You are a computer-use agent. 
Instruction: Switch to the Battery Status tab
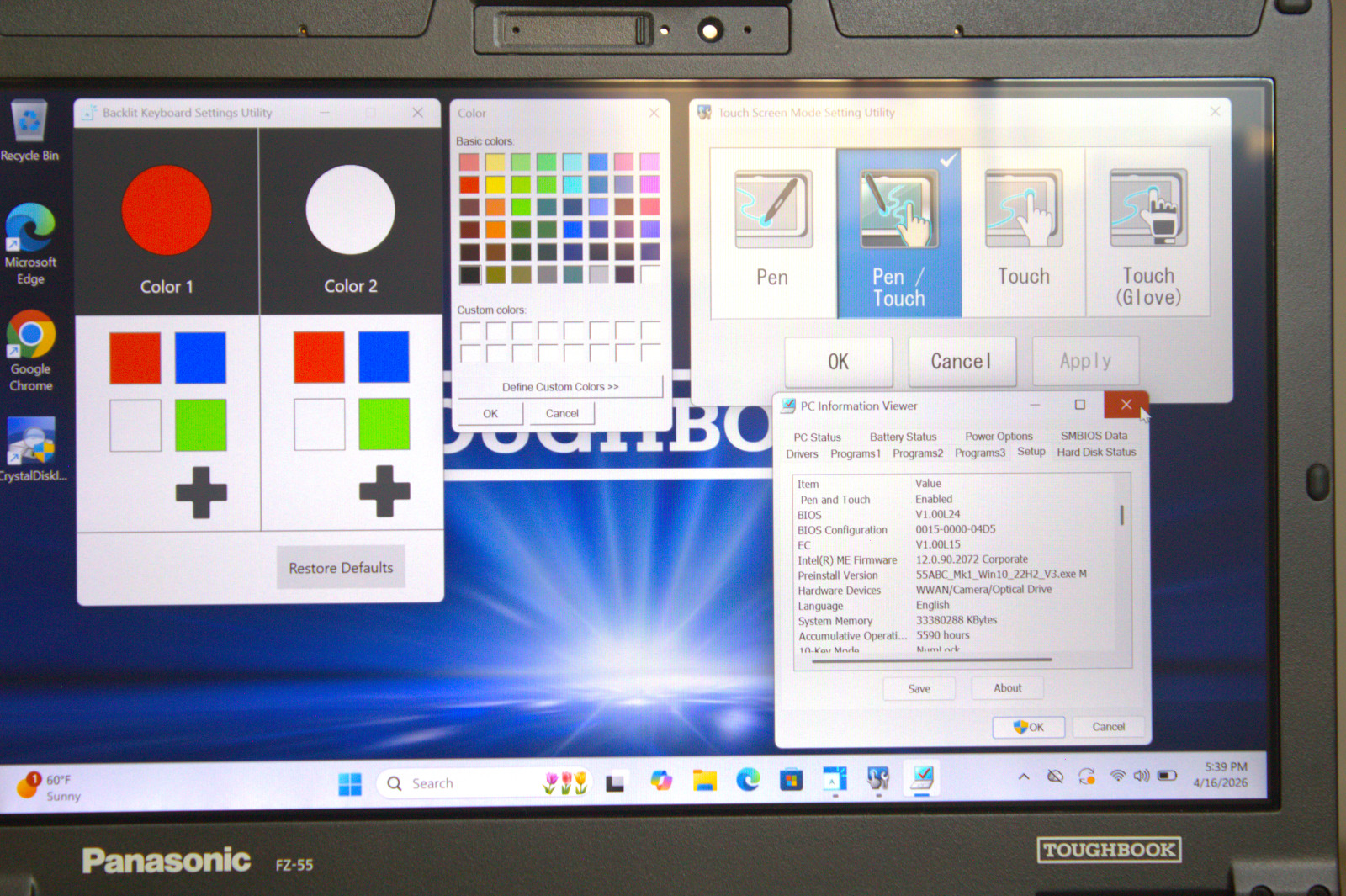pyautogui.click(x=903, y=437)
